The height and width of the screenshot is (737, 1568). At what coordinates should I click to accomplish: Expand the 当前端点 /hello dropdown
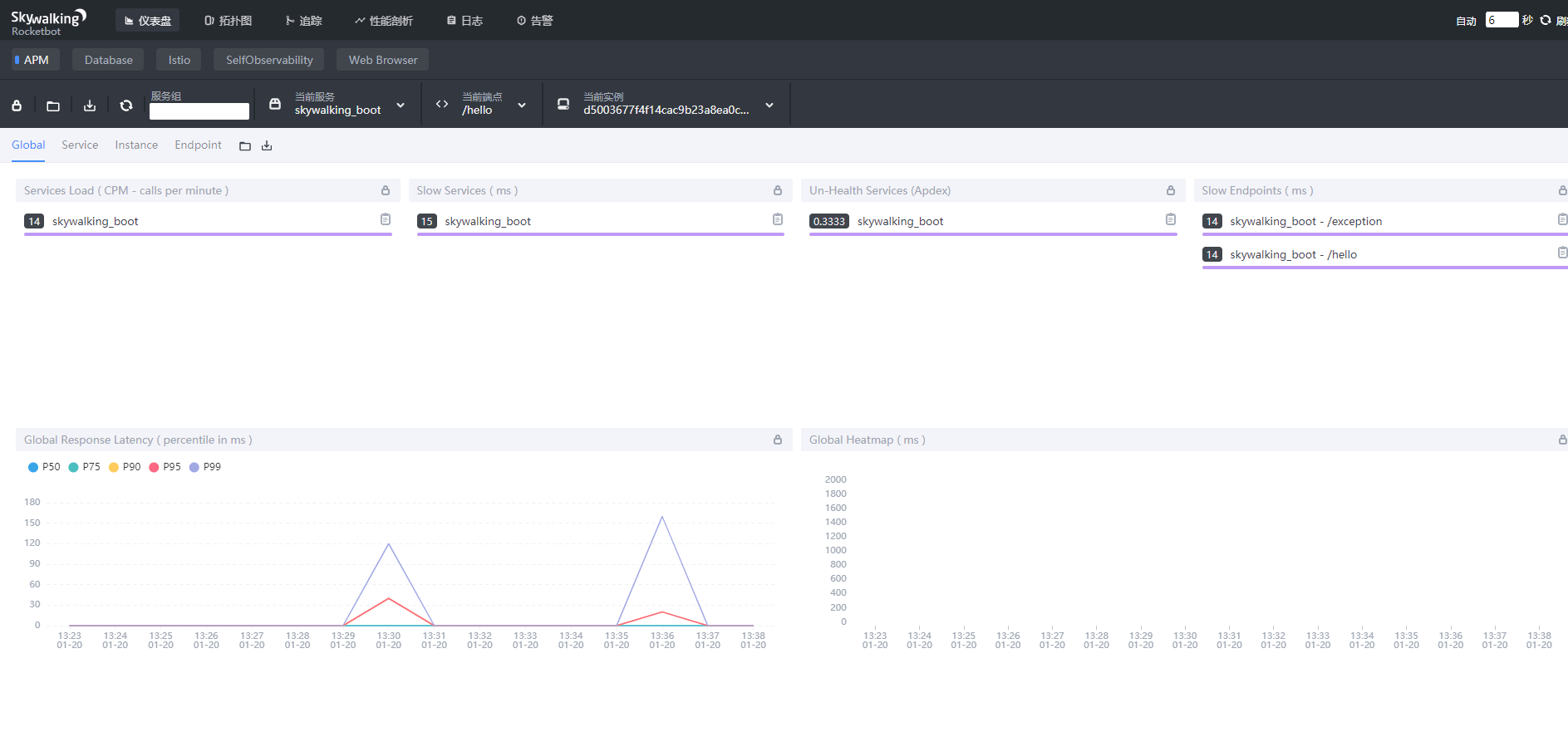[522, 106]
